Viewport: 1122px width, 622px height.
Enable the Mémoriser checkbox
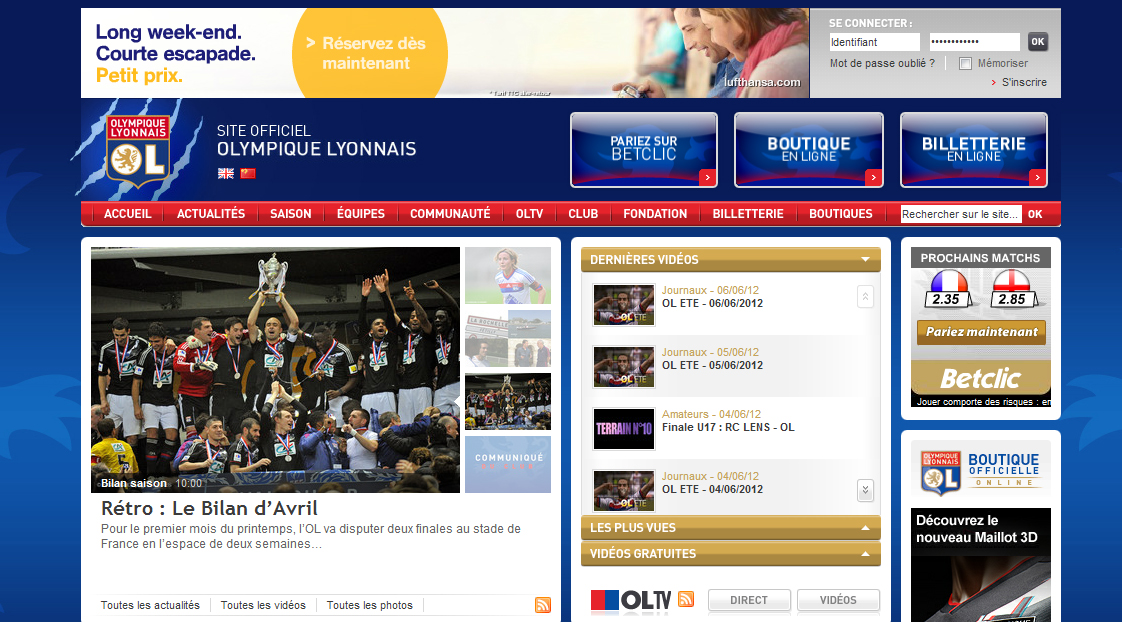tap(965, 64)
